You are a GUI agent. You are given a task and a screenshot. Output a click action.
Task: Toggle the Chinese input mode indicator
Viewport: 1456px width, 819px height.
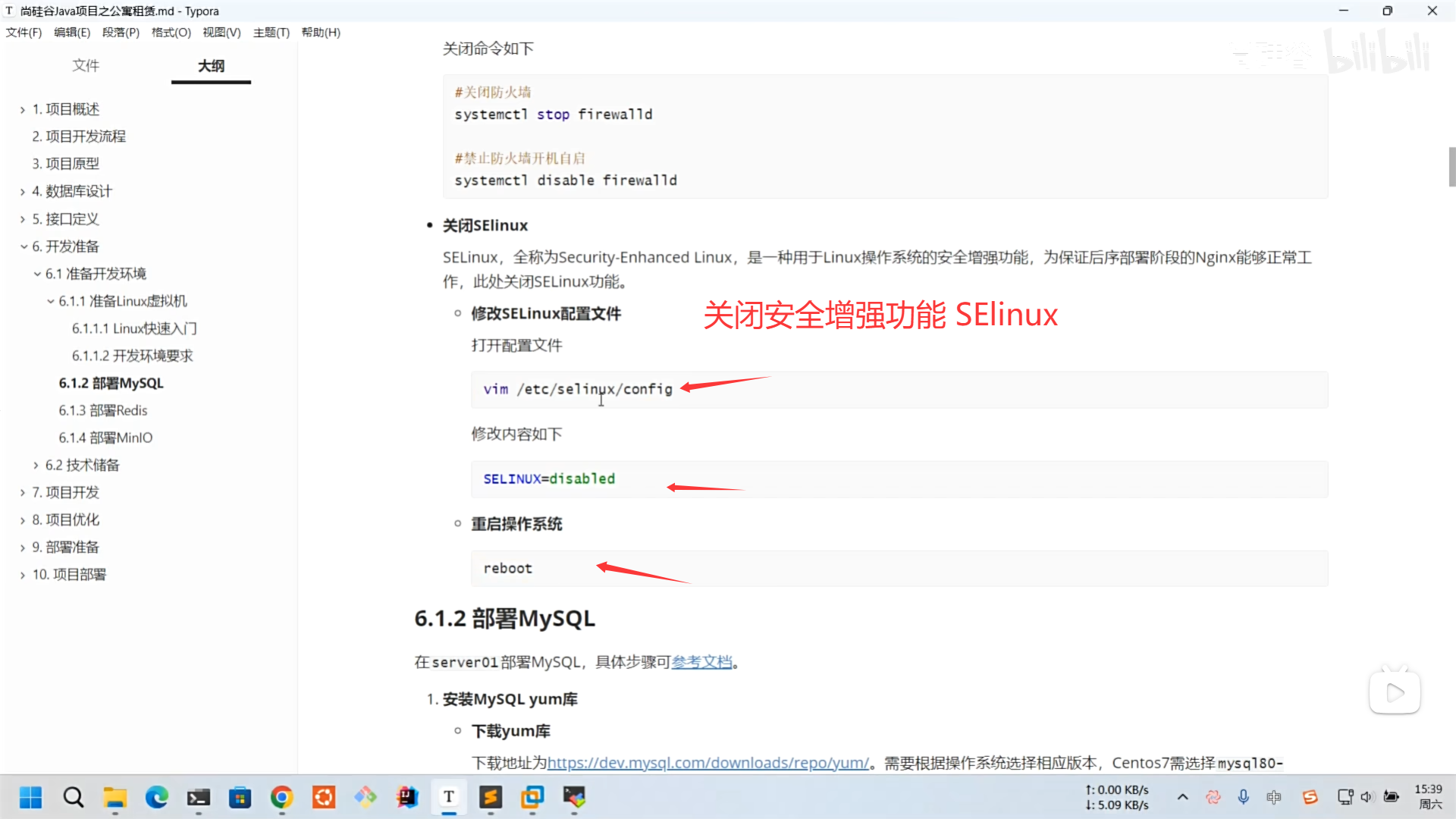(1274, 797)
